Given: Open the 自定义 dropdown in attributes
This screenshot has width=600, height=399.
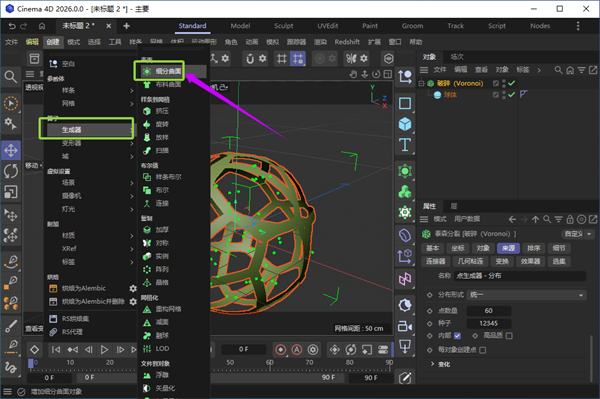Looking at the screenshot, I should point(577,234).
